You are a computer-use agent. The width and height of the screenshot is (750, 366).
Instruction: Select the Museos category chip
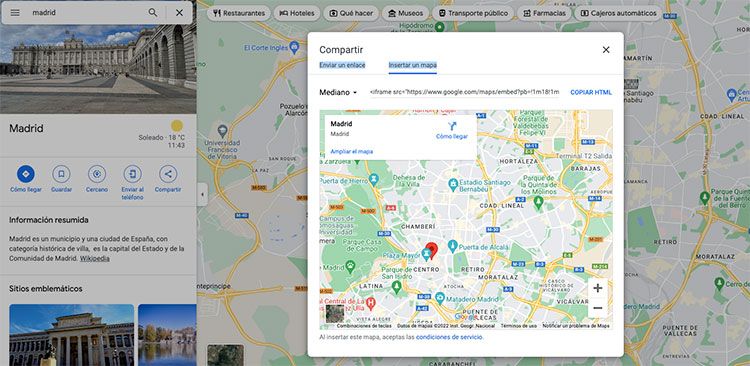405,13
